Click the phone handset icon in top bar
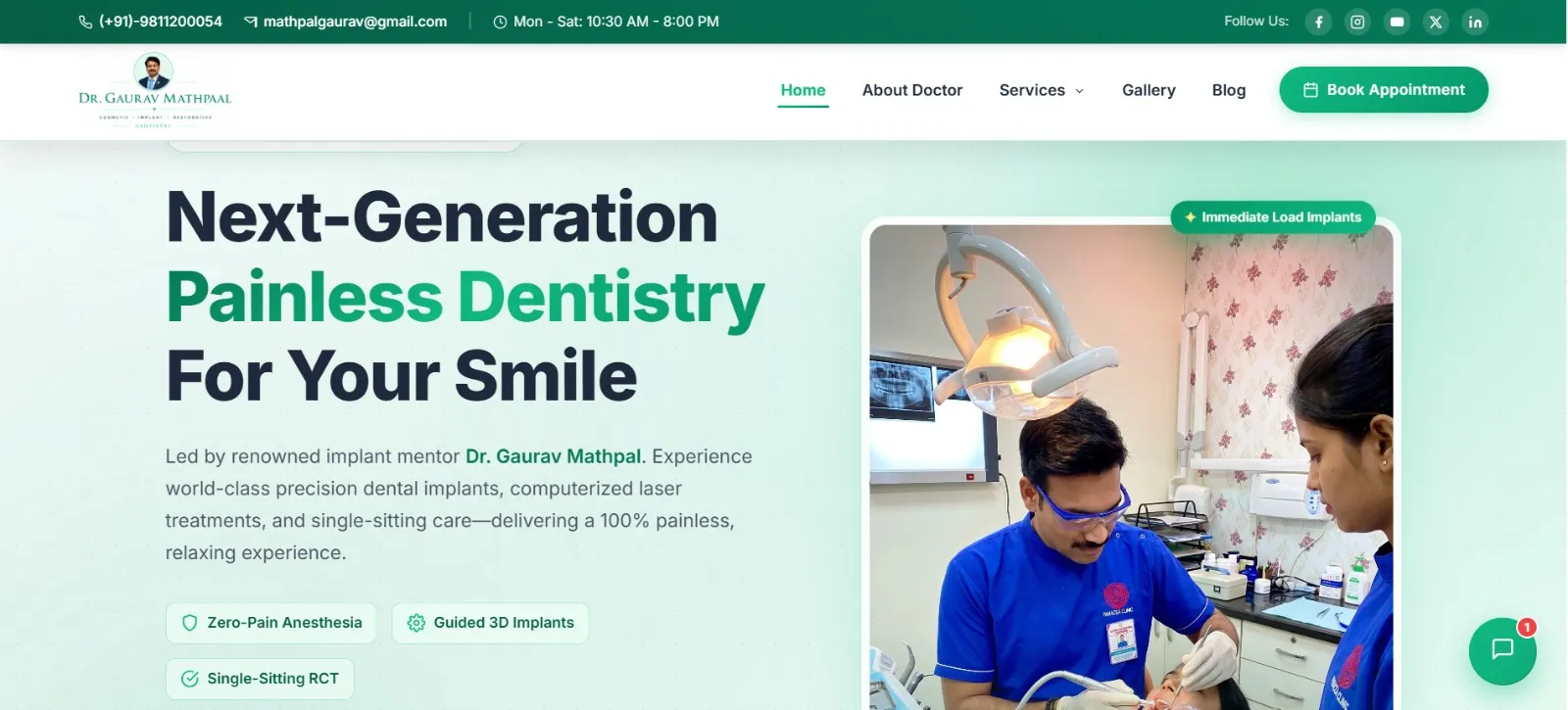The width and height of the screenshot is (1568, 710). pyautogui.click(x=85, y=22)
